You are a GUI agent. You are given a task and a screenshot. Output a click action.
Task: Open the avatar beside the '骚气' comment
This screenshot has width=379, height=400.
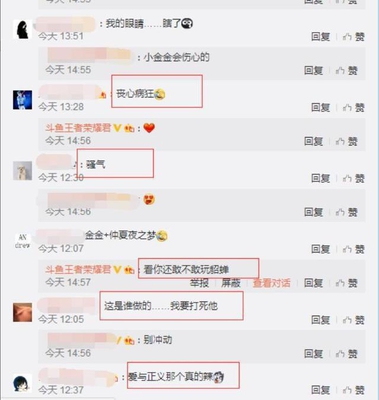coord(23,171)
